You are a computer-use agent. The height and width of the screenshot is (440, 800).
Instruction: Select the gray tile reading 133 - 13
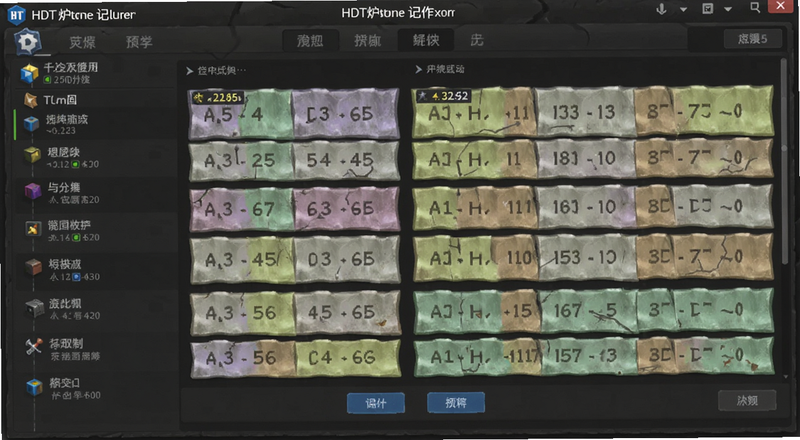(585, 112)
